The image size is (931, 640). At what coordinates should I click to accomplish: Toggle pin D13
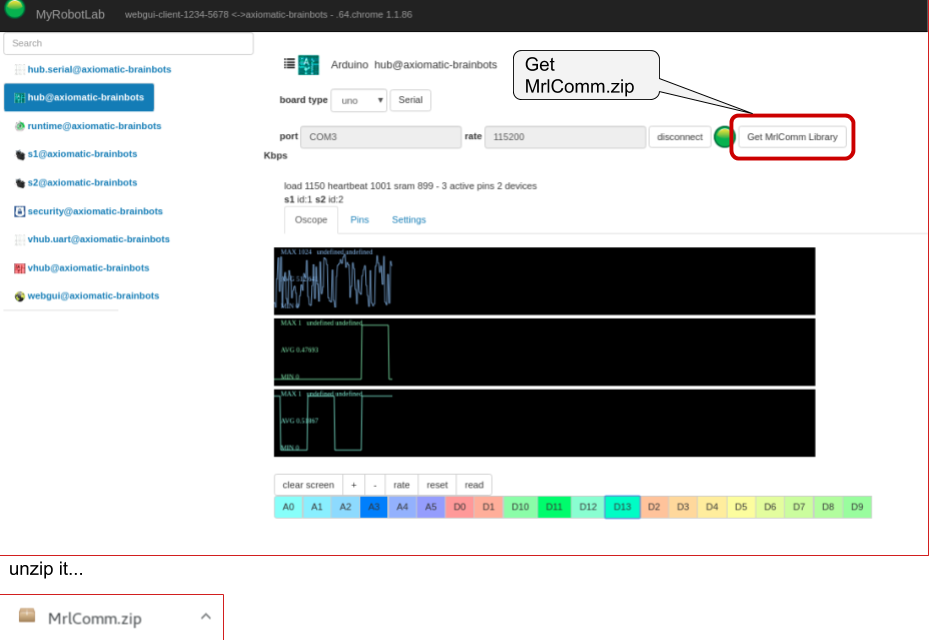623,507
